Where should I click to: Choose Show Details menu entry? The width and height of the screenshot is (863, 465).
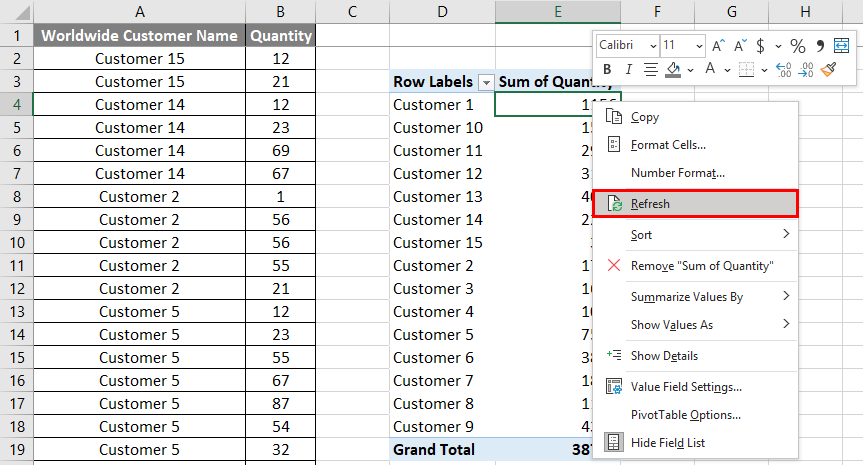(696, 356)
